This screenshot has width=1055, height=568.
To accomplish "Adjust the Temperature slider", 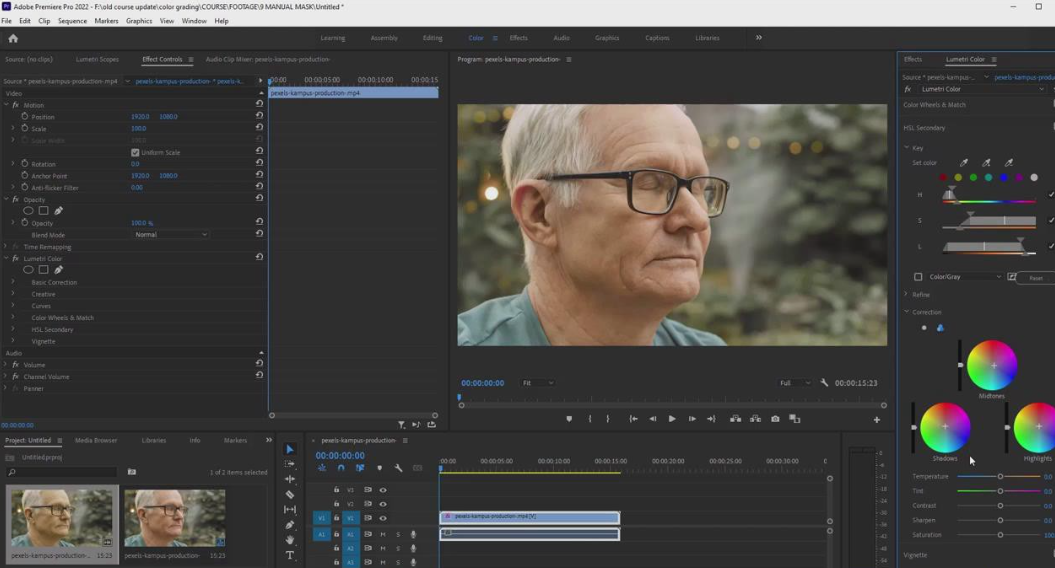I will pos(998,476).
